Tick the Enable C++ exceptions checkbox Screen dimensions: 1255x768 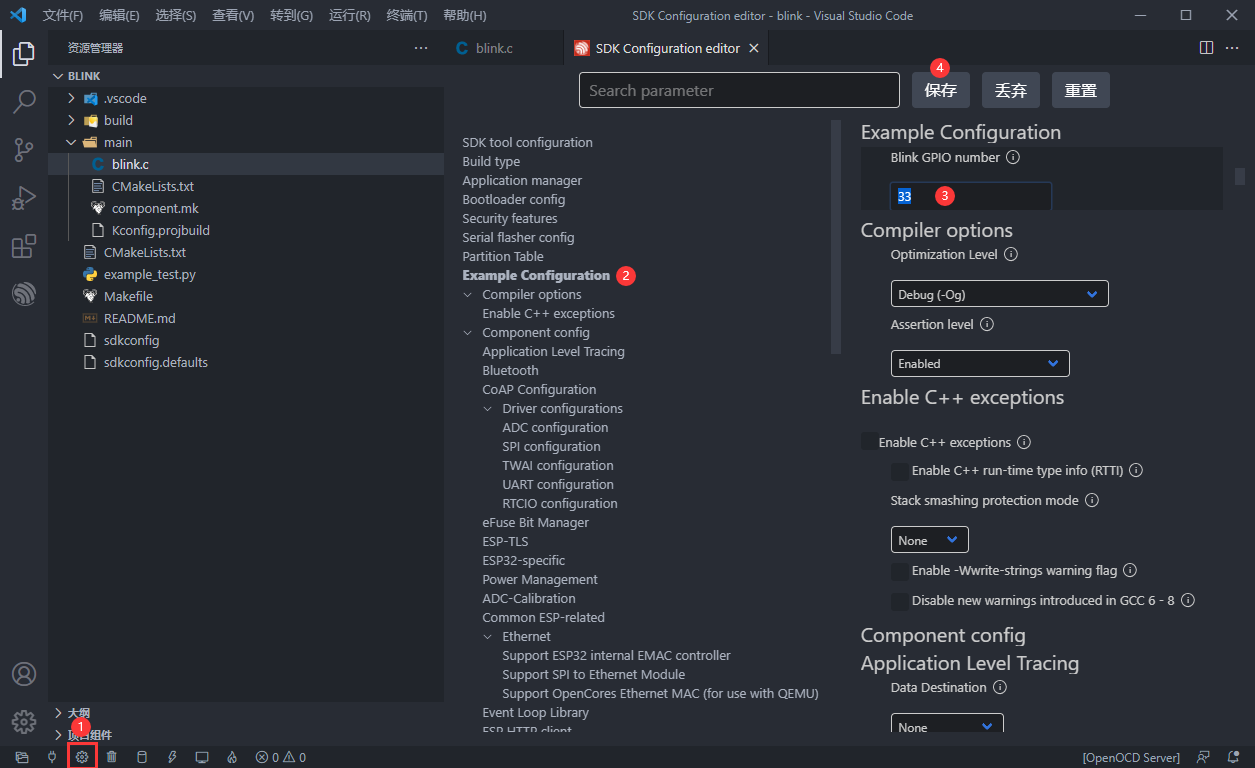[869, 442]
